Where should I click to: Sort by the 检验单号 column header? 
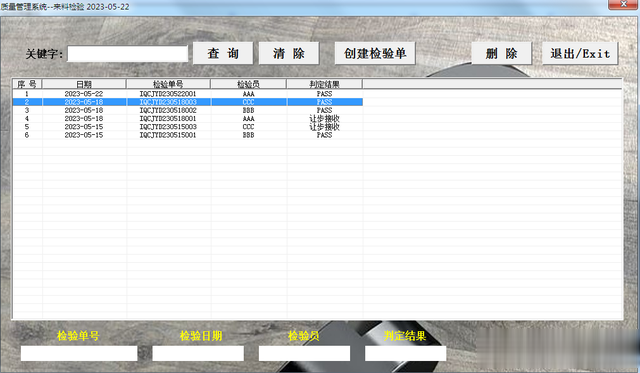click(168, 84)
